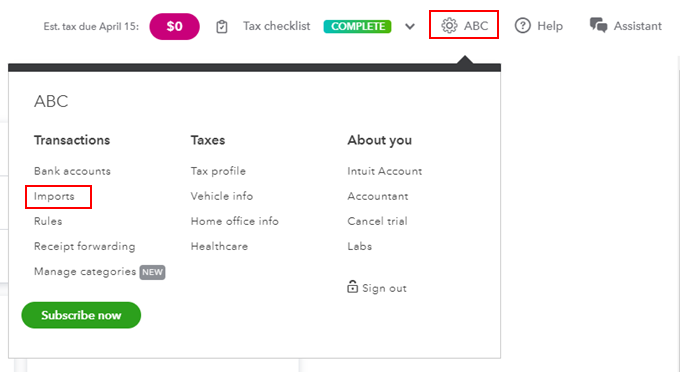This screenshot has height=372, width=680.
Task: Open Bank accounts menu item
Action: (72, 171)
